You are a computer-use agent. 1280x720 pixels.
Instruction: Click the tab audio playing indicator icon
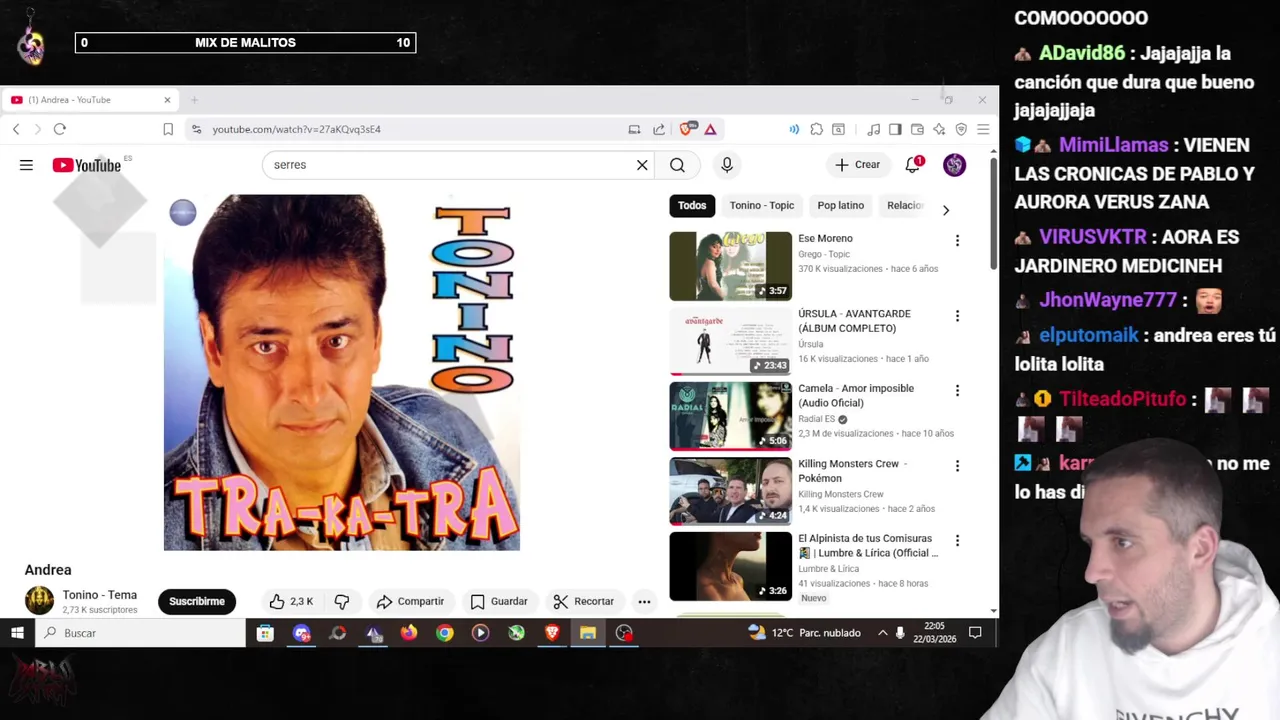794,129
